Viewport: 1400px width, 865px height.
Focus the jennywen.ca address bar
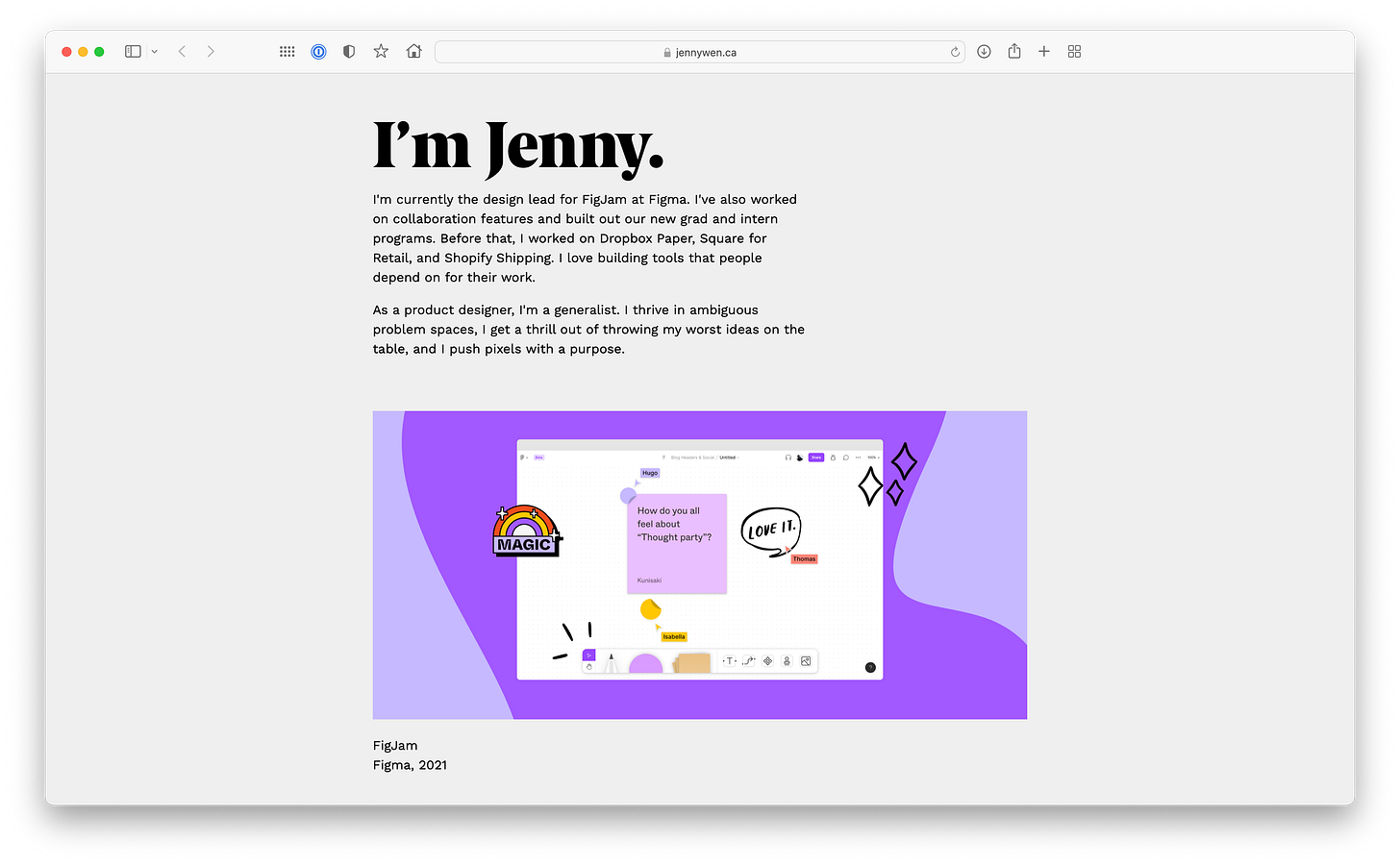pyautogui.click(x=700, y=52)
